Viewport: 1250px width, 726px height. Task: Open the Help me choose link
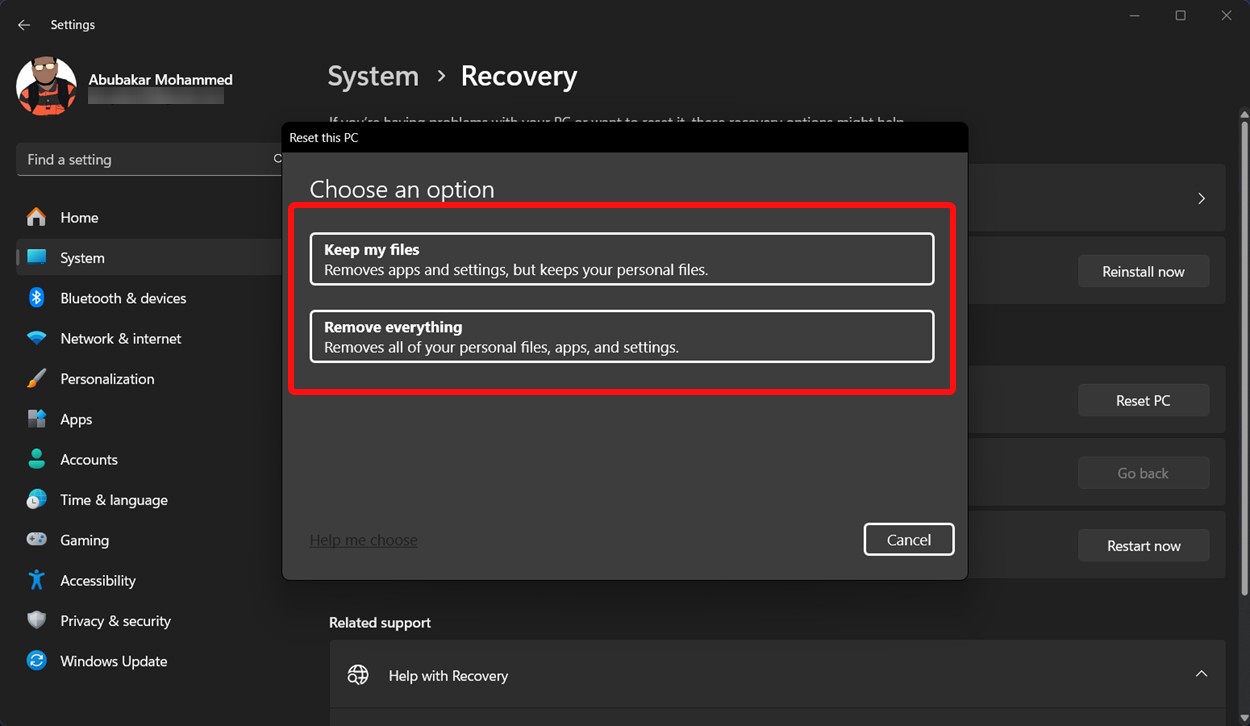pyautogui.click(x=363, y=539)
